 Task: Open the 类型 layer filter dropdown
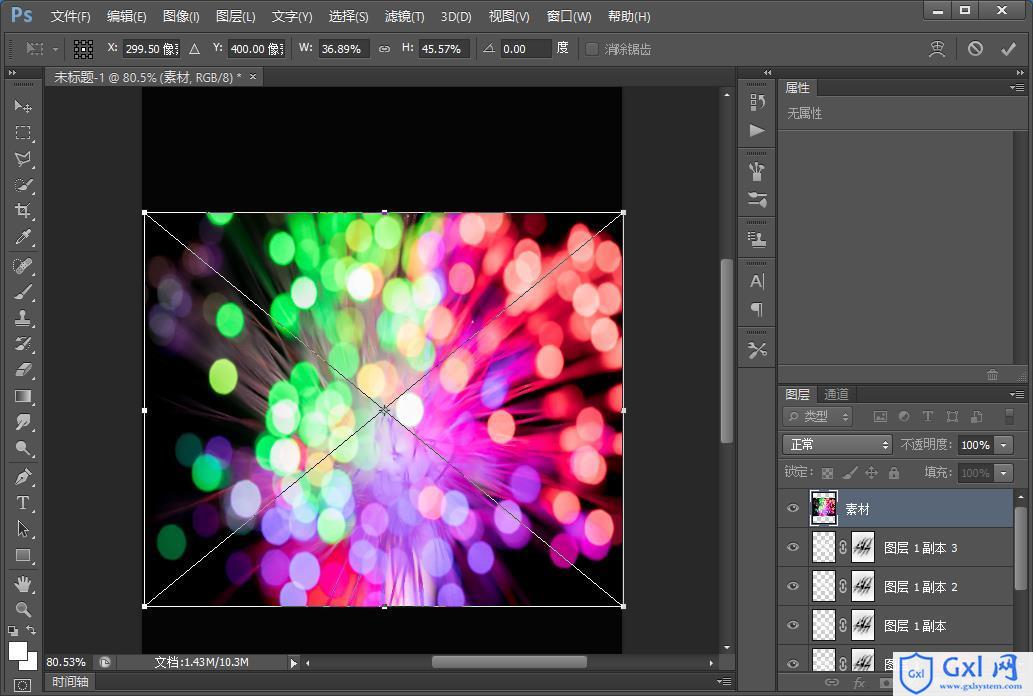point(818,416)
